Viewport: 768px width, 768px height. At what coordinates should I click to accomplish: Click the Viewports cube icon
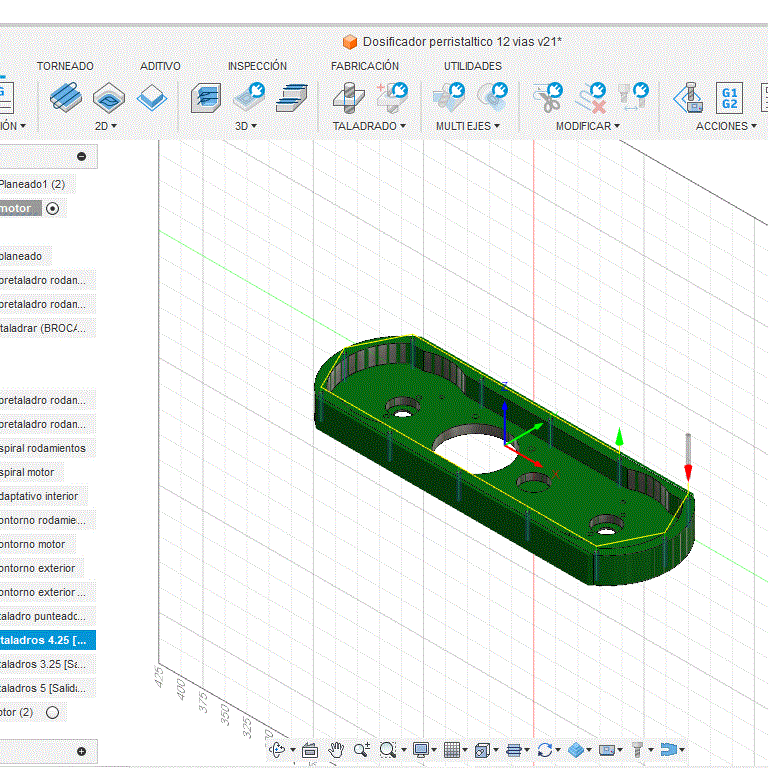coord(482,750)
